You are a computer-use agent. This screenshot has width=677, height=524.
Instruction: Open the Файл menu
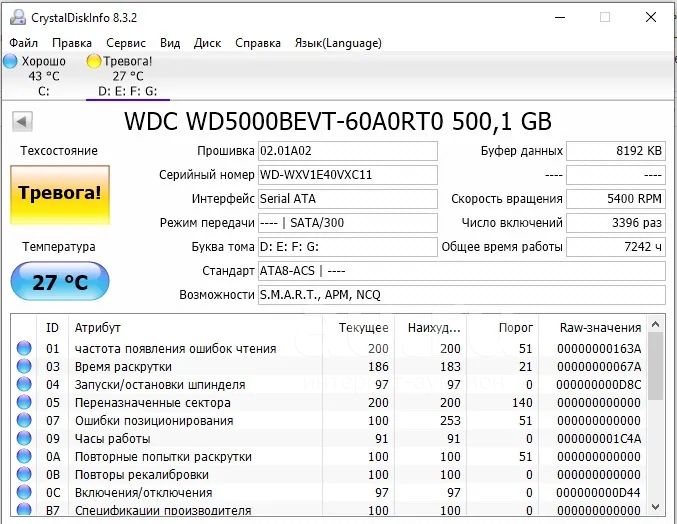click(24, 43)
